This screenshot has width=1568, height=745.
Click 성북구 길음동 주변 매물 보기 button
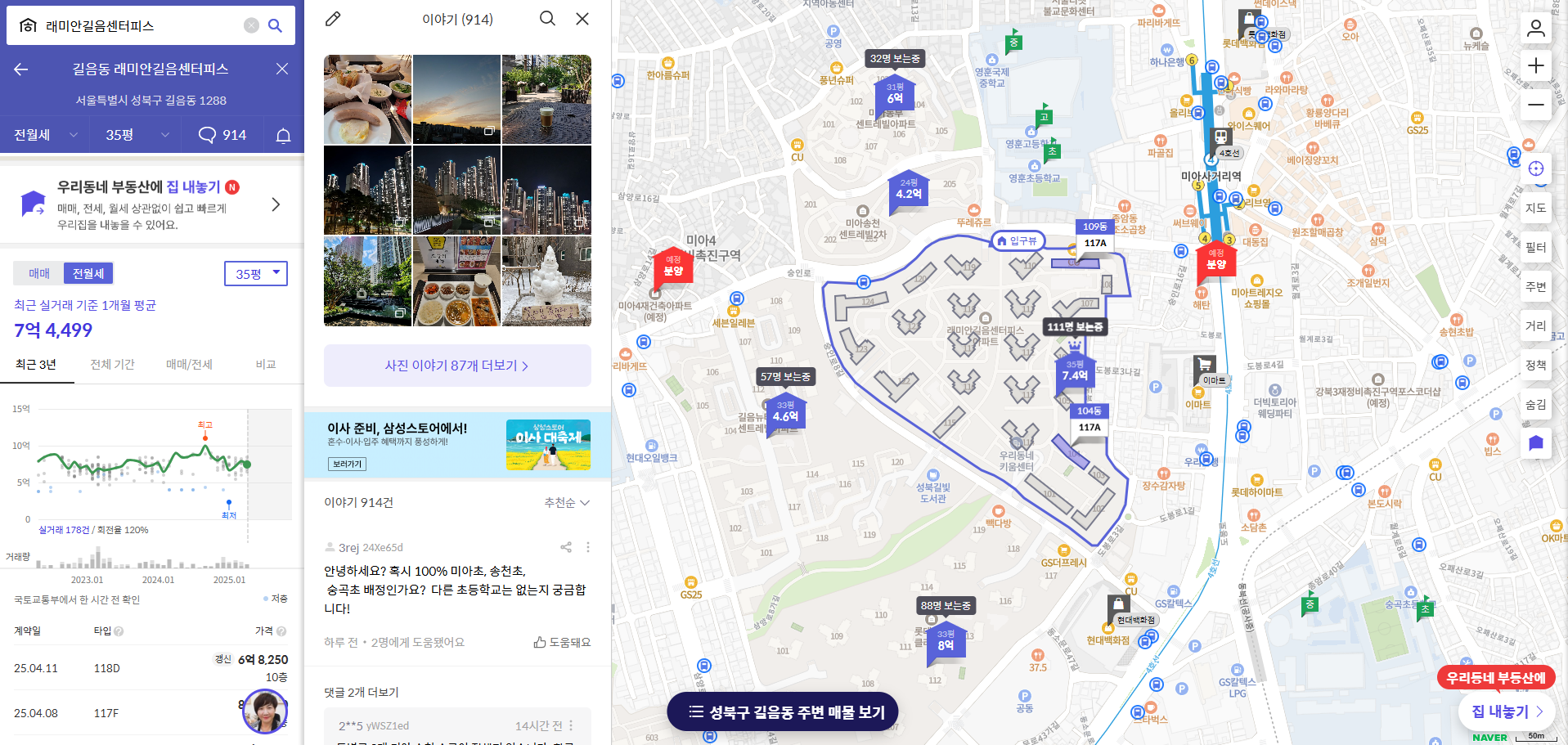tap(783, 711)
